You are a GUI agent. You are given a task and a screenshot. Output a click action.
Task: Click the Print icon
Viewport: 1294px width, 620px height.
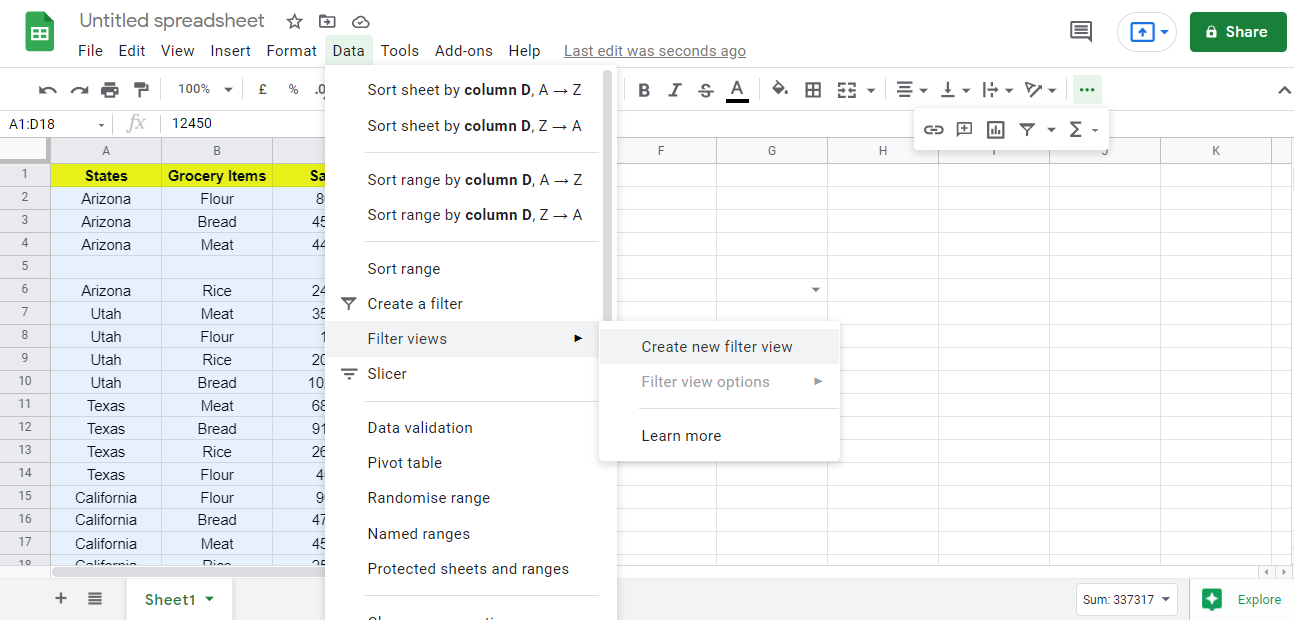click(110, 90)
